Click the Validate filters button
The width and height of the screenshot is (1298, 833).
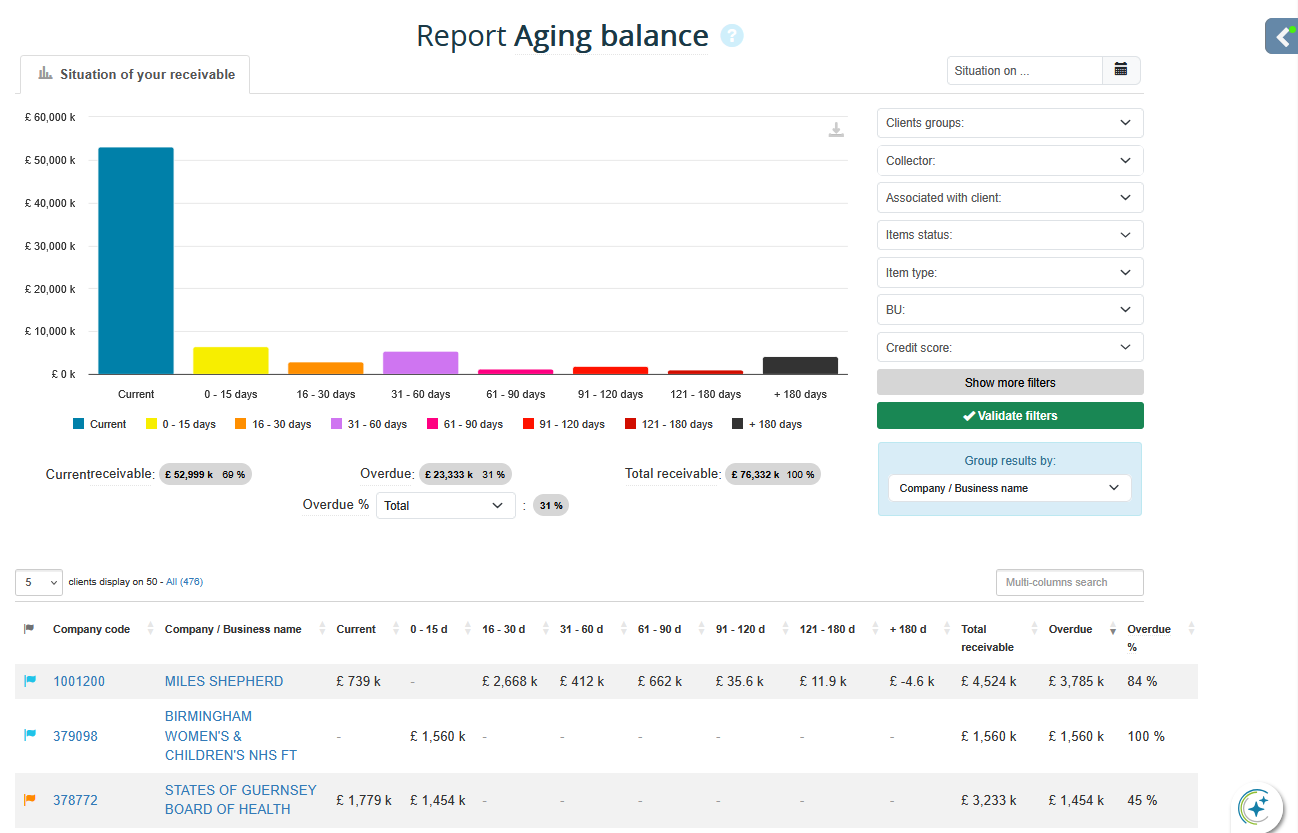click(1009, 416)
